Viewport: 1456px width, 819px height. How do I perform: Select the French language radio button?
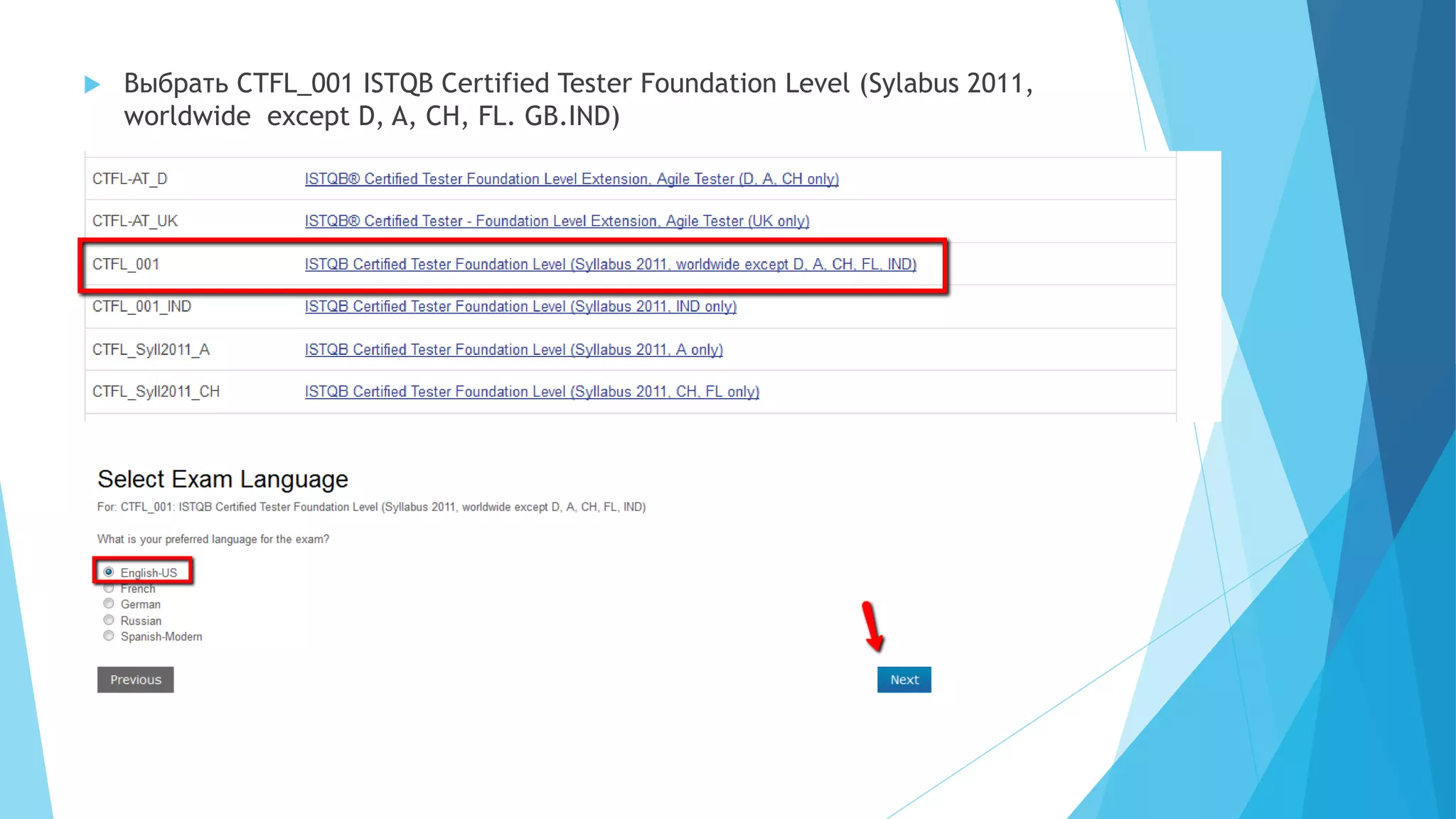pyautogui.click(x=109, y=588)
